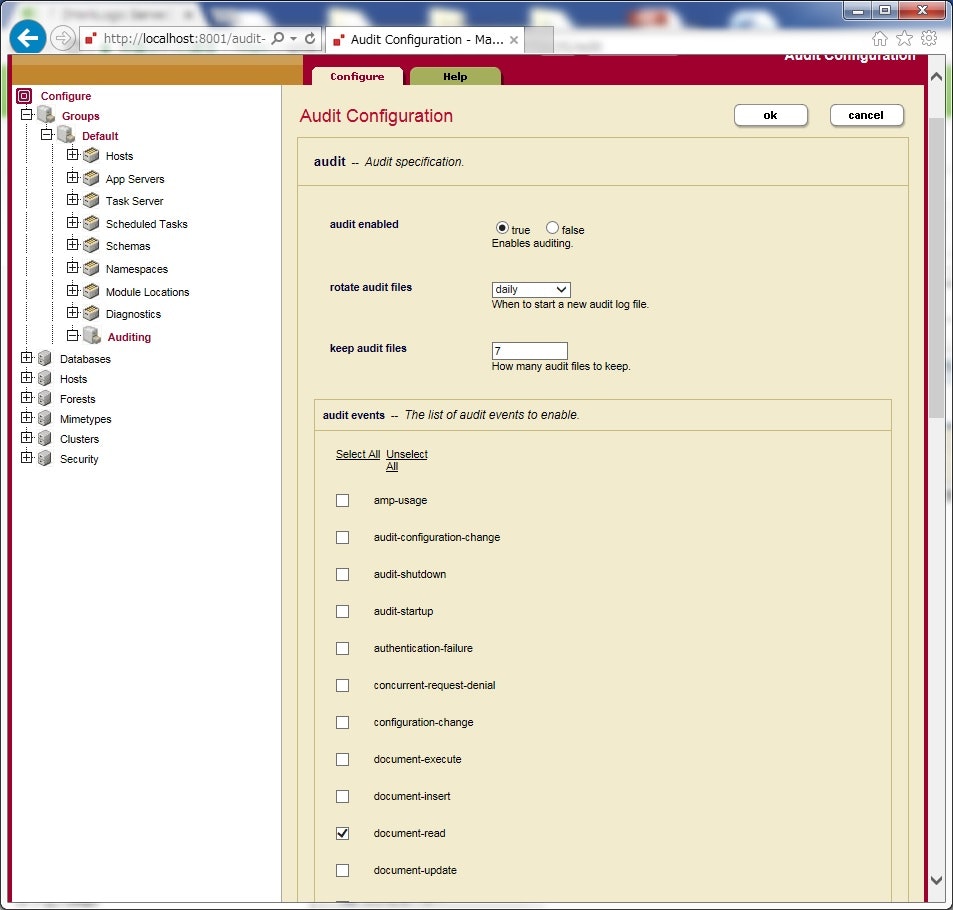Expand the Forests node
953x910 pixels.
click(26, 397)
